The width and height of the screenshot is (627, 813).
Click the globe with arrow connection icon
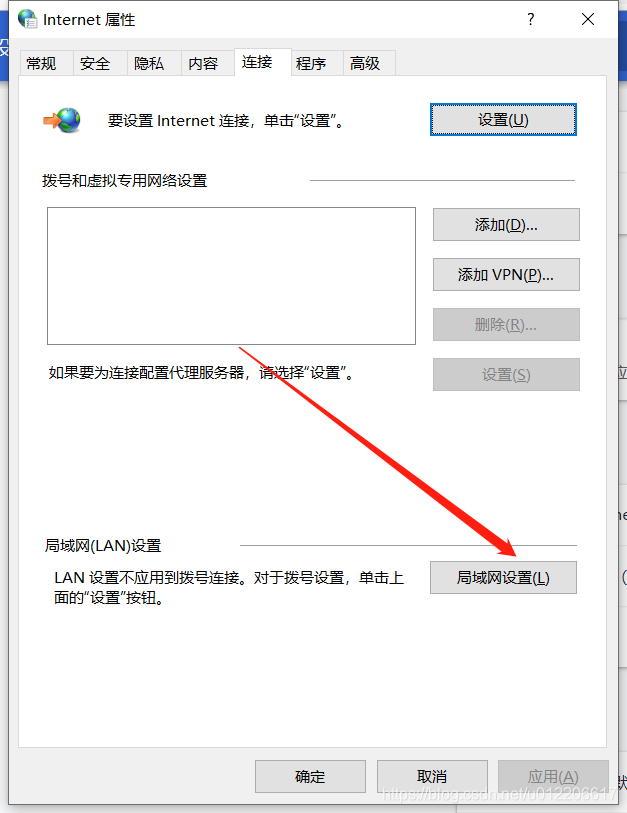pyautogui.click(x=62, y=120)
